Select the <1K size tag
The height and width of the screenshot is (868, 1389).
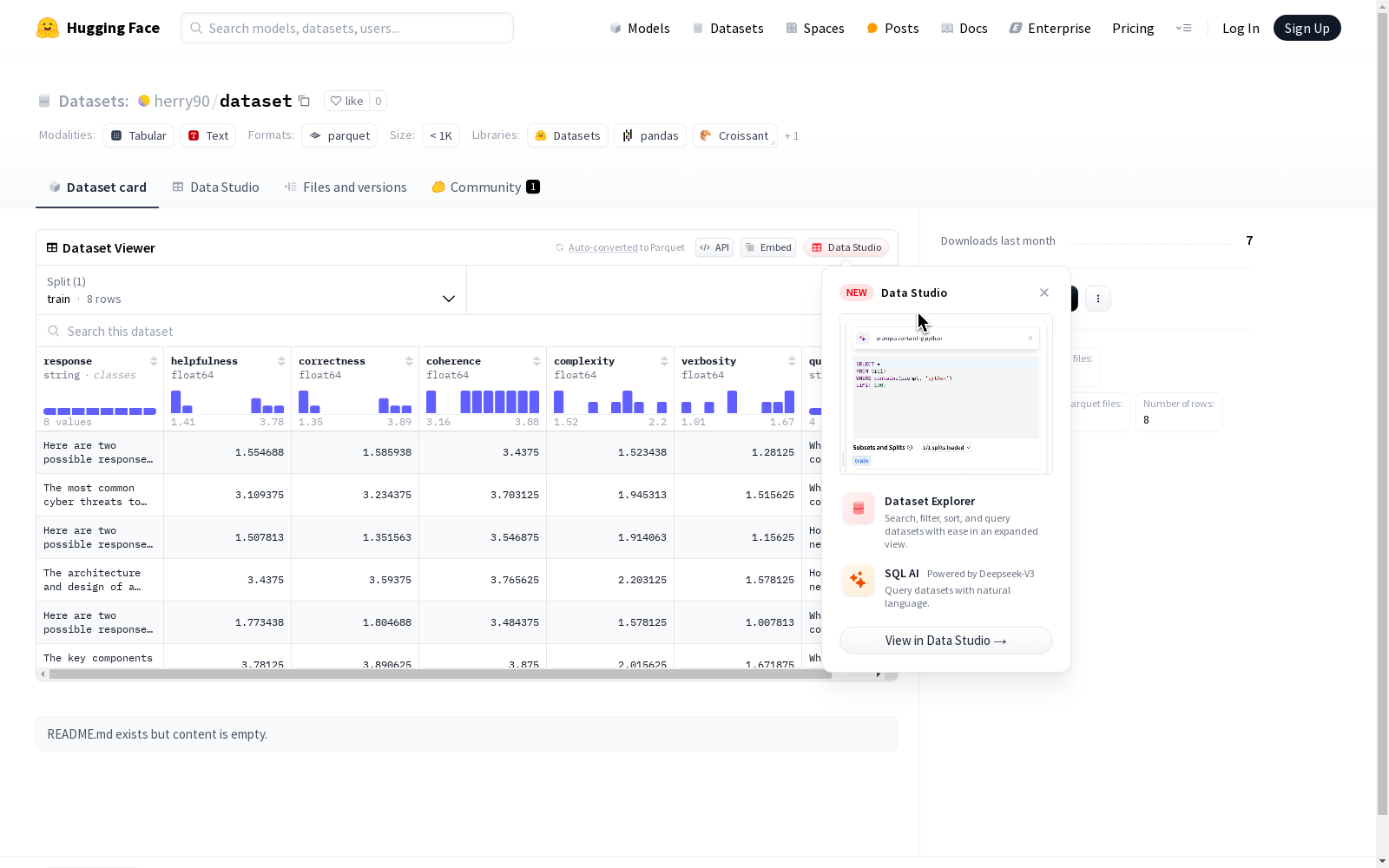point(441,135)
